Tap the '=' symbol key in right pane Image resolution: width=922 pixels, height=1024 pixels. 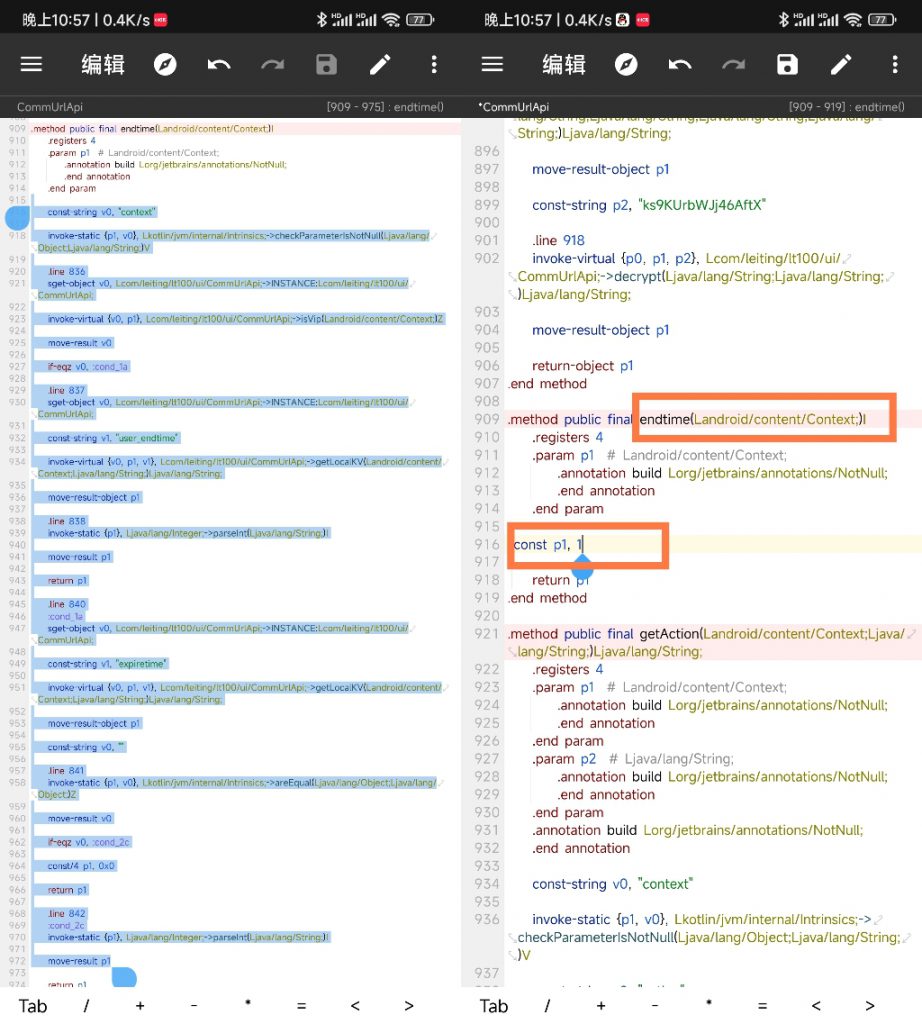point(762,1006)
